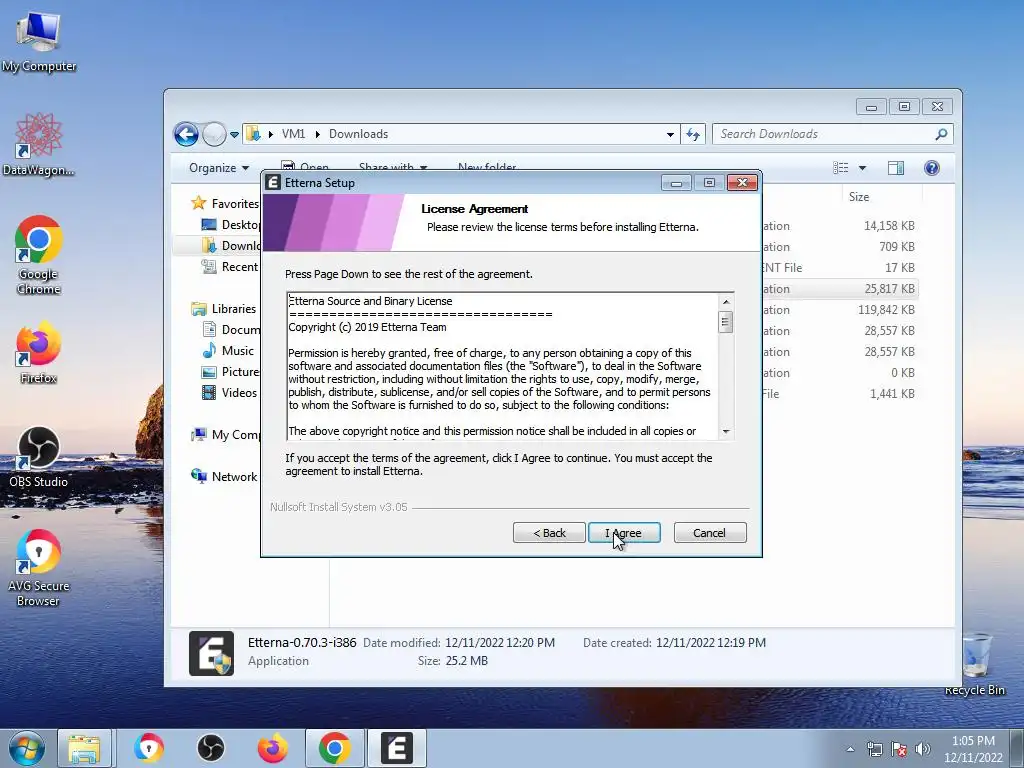Viewport: 1024px width, 768px height.
Task: Select the Firefox desktop shortcut
Action: [39, 353]
